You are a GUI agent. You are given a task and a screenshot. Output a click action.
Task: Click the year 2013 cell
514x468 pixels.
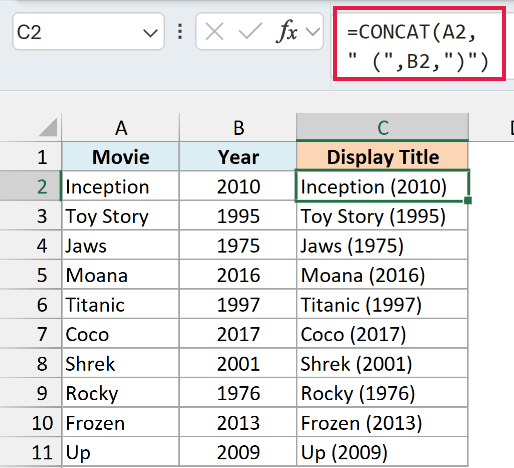tap(238, 422)
